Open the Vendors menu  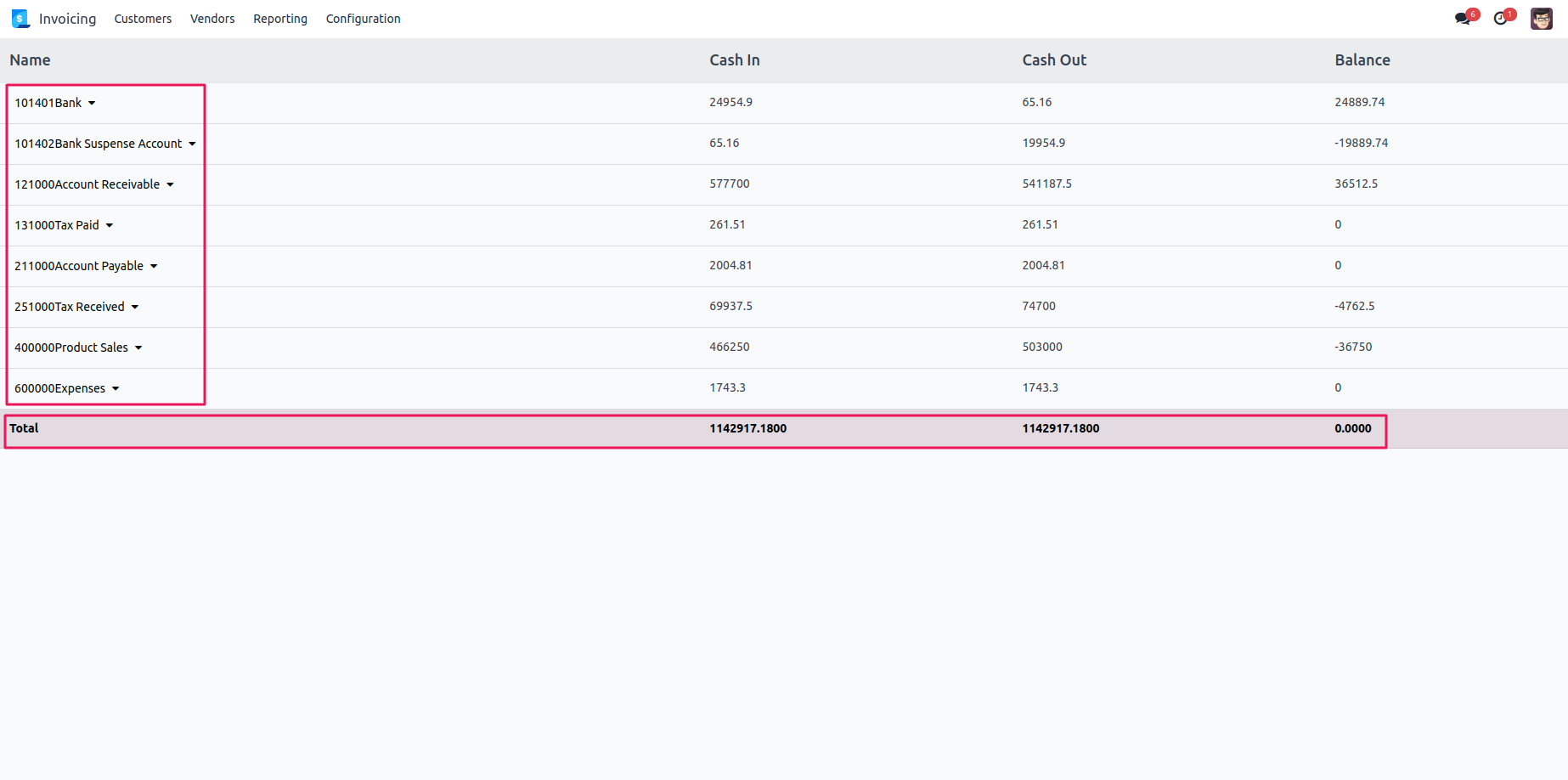[212, 19]
